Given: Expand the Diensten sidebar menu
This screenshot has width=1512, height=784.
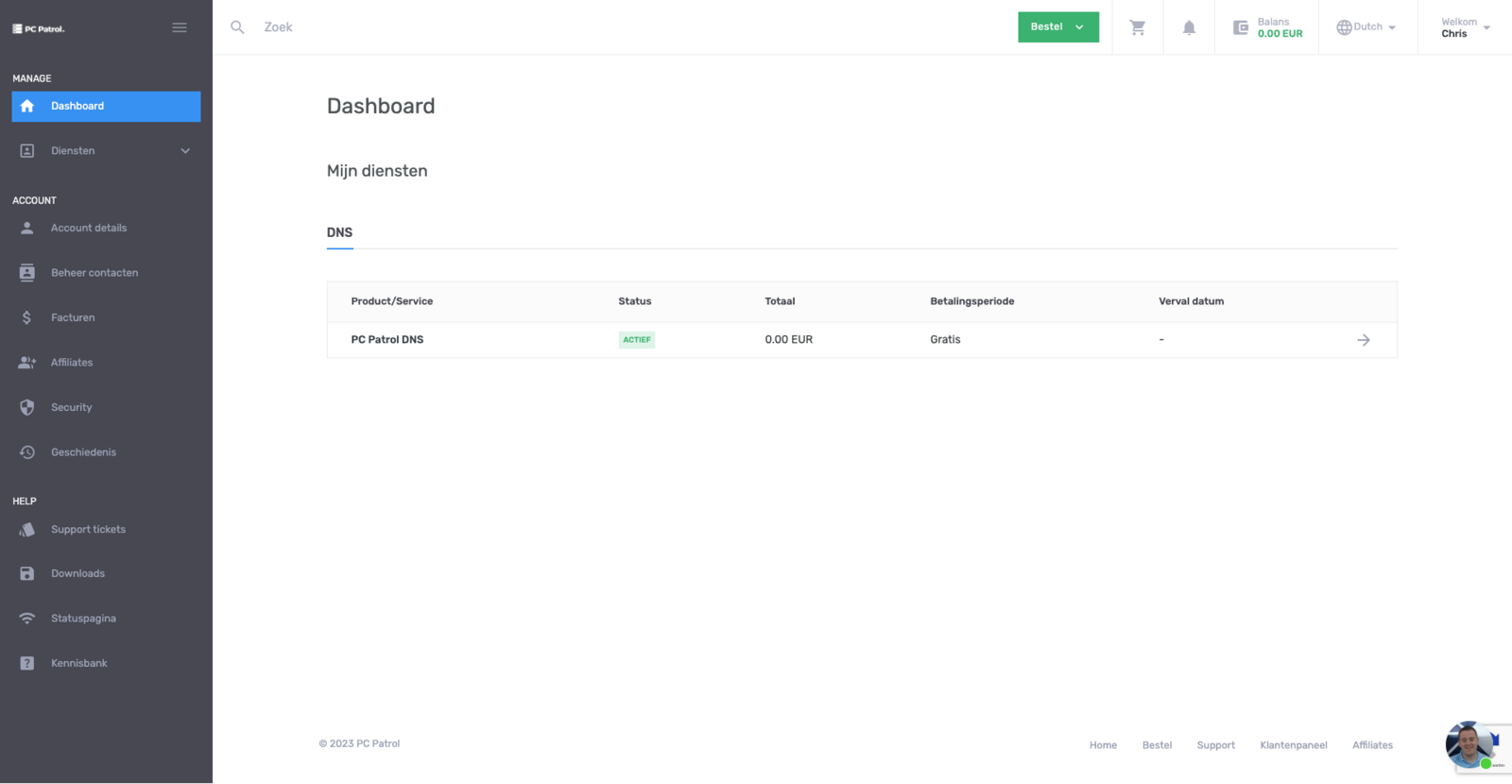Looking at the screenshot, I should tap(105, 151).
